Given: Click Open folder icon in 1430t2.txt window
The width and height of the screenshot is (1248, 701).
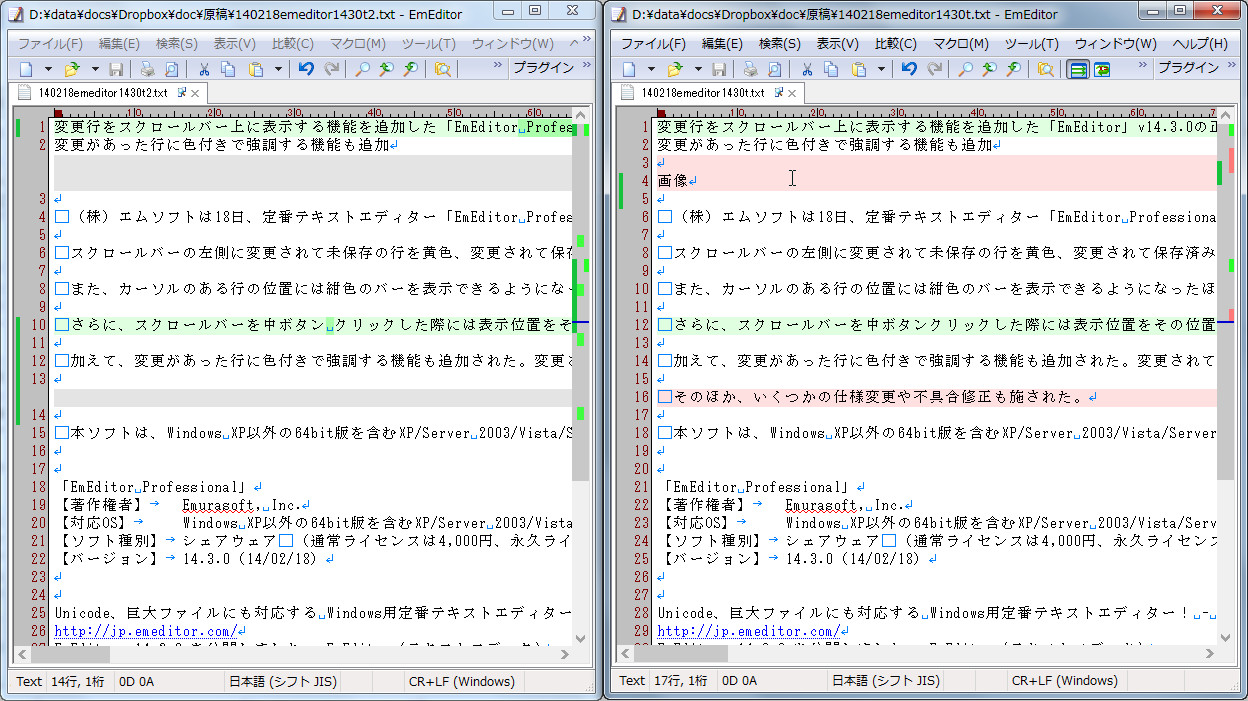Looking at the screenshot, I should [x=71, y=69].
